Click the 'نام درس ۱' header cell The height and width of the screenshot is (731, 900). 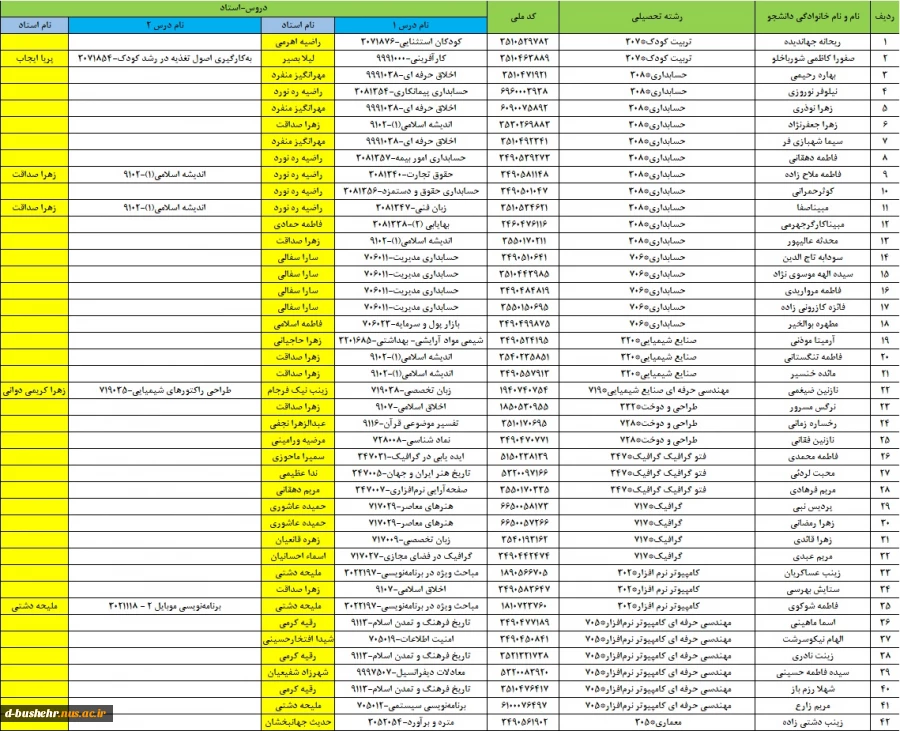coord(410,25)
